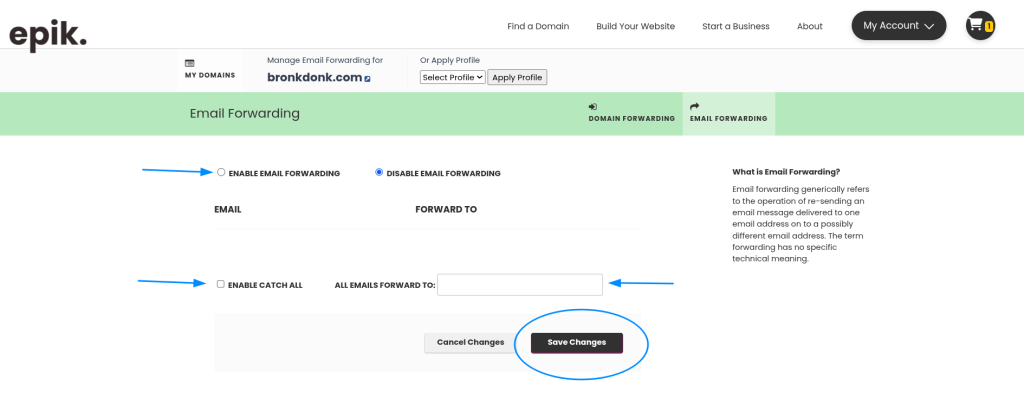Image resolution: width=1024 pixels, height=418 pixels.
Task: Open the About menu item
Action: tap(809, 26)
